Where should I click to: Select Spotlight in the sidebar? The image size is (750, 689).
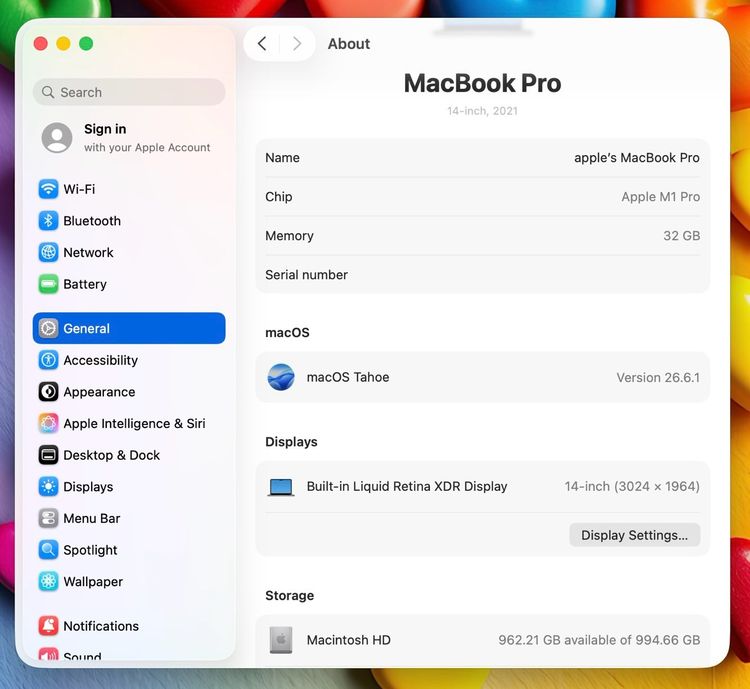click(x=129, y=550)
